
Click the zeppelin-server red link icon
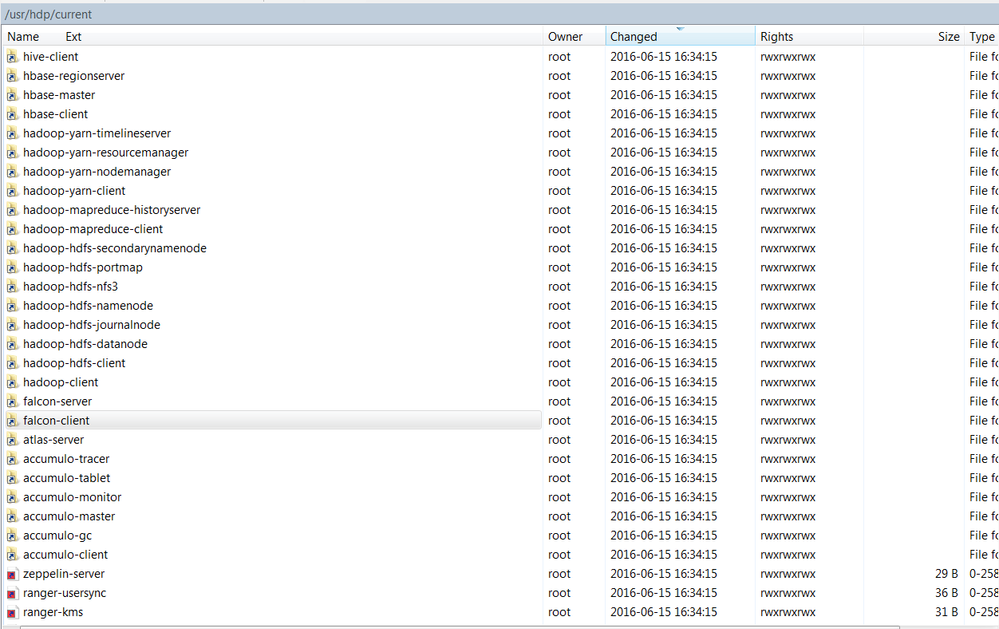click(x=12, y=573)
